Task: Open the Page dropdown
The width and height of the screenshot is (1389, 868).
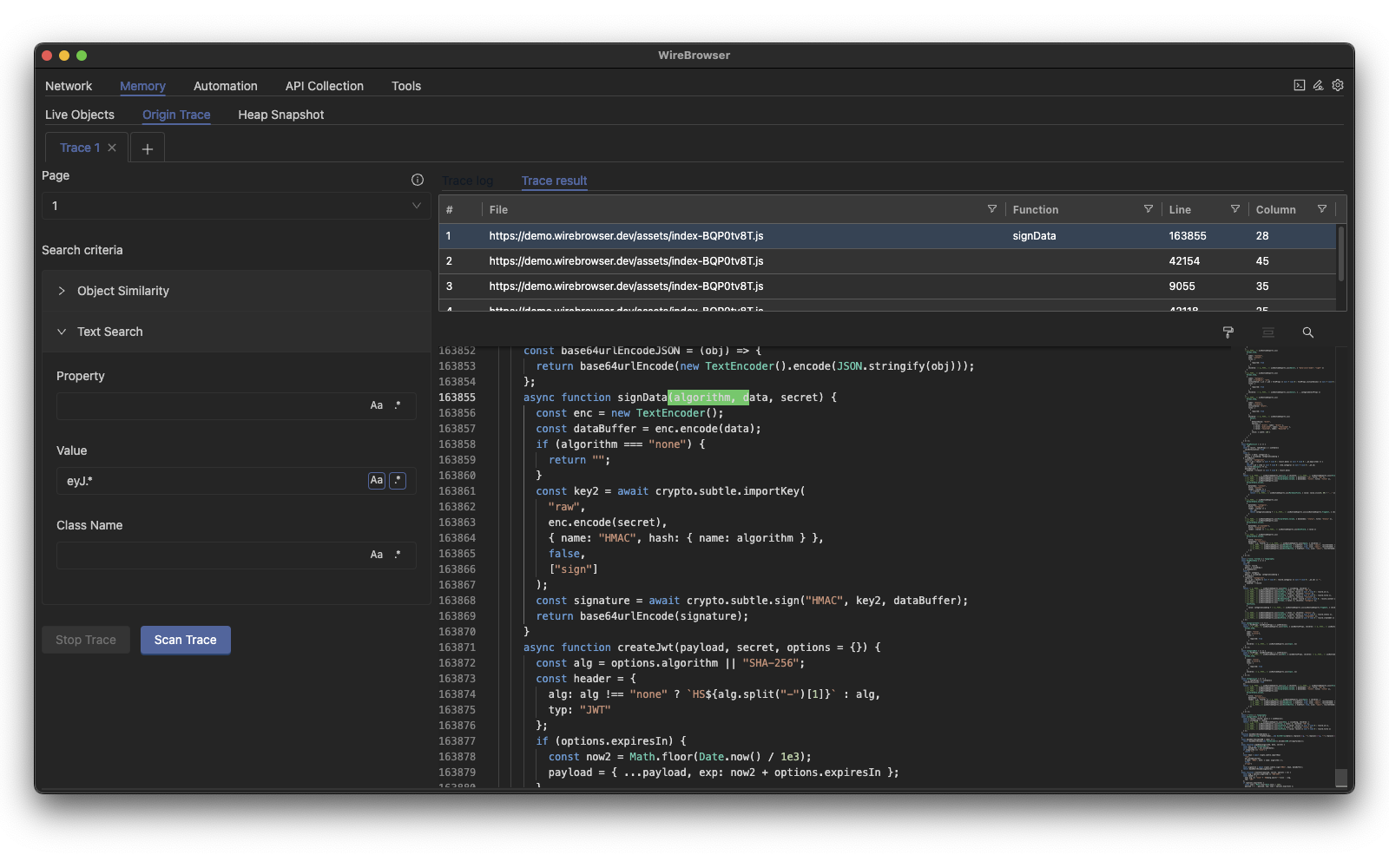Action: pyautogui.click(x=236, y=206)
